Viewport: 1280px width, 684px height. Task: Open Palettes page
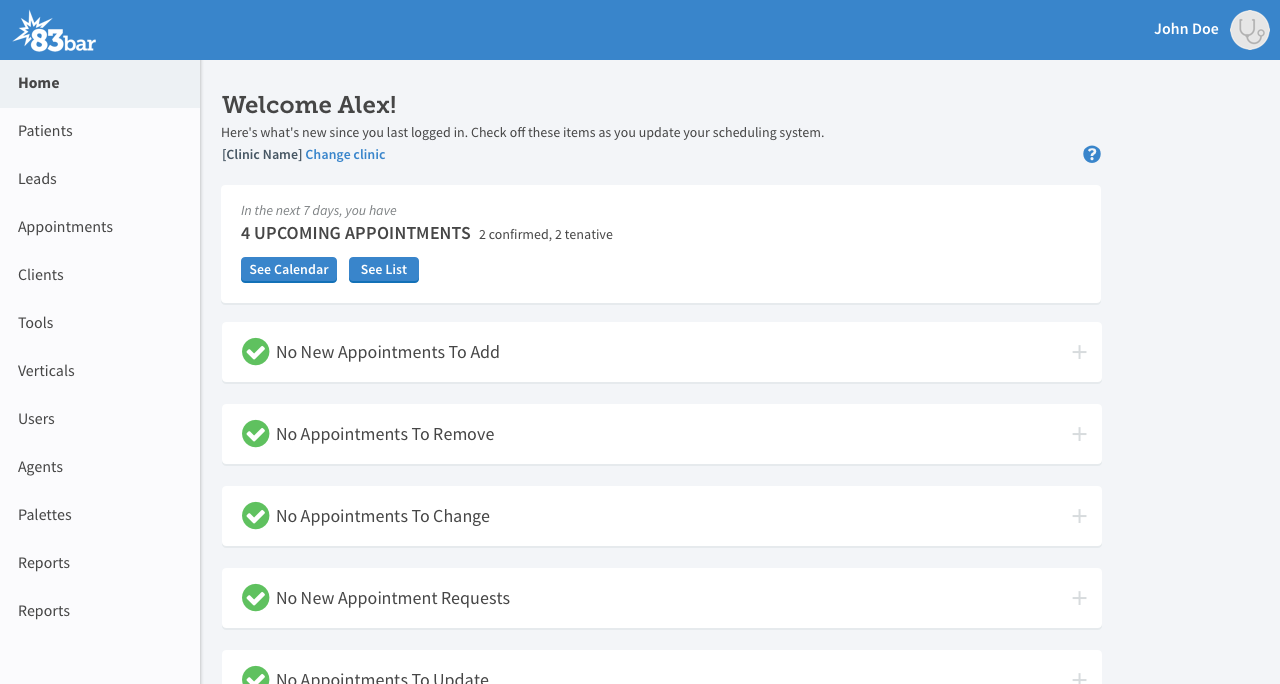point(100,515)
